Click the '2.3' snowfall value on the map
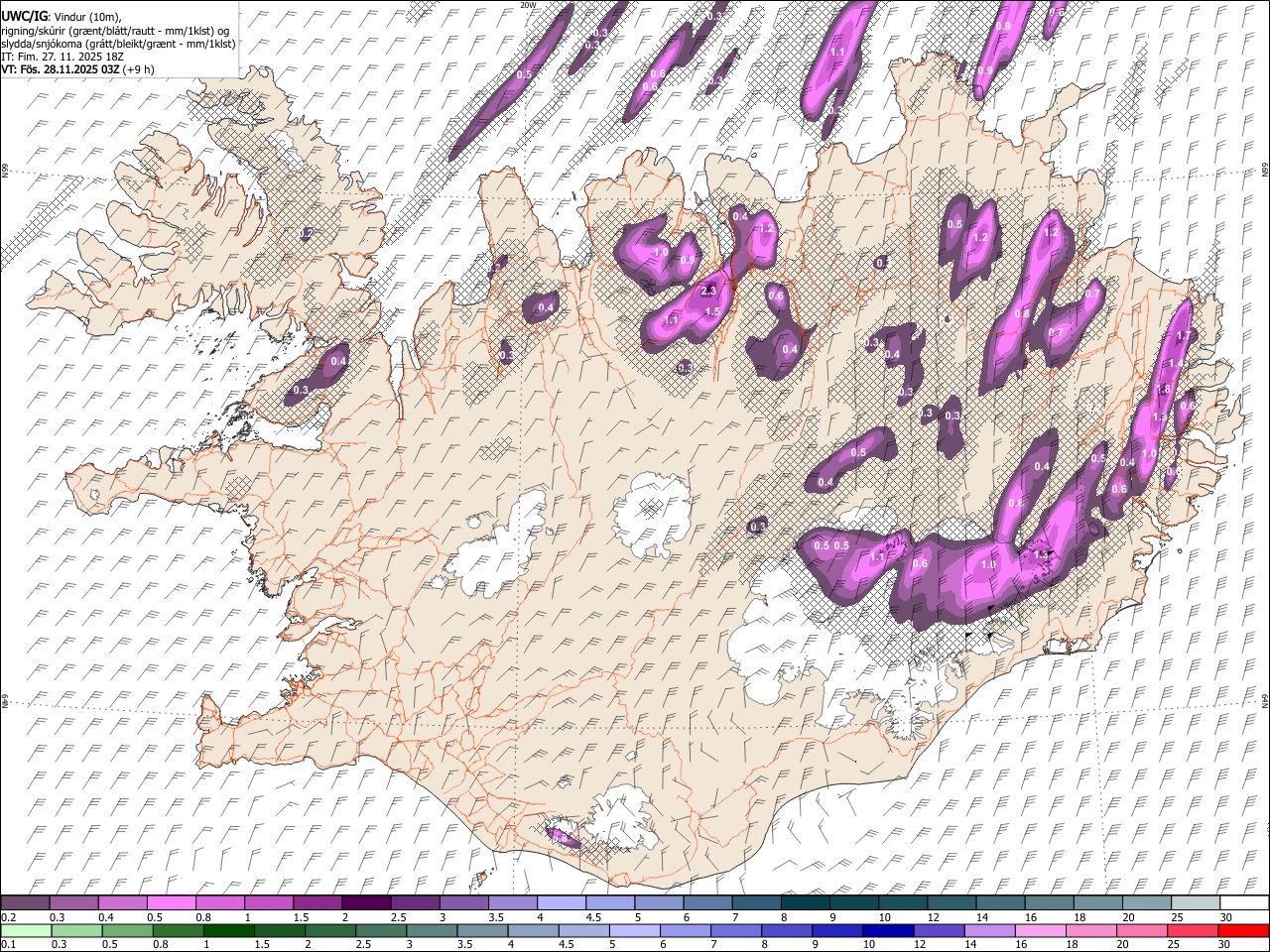The height and width of the screenshot is (952, 1270). click(708, 291)
